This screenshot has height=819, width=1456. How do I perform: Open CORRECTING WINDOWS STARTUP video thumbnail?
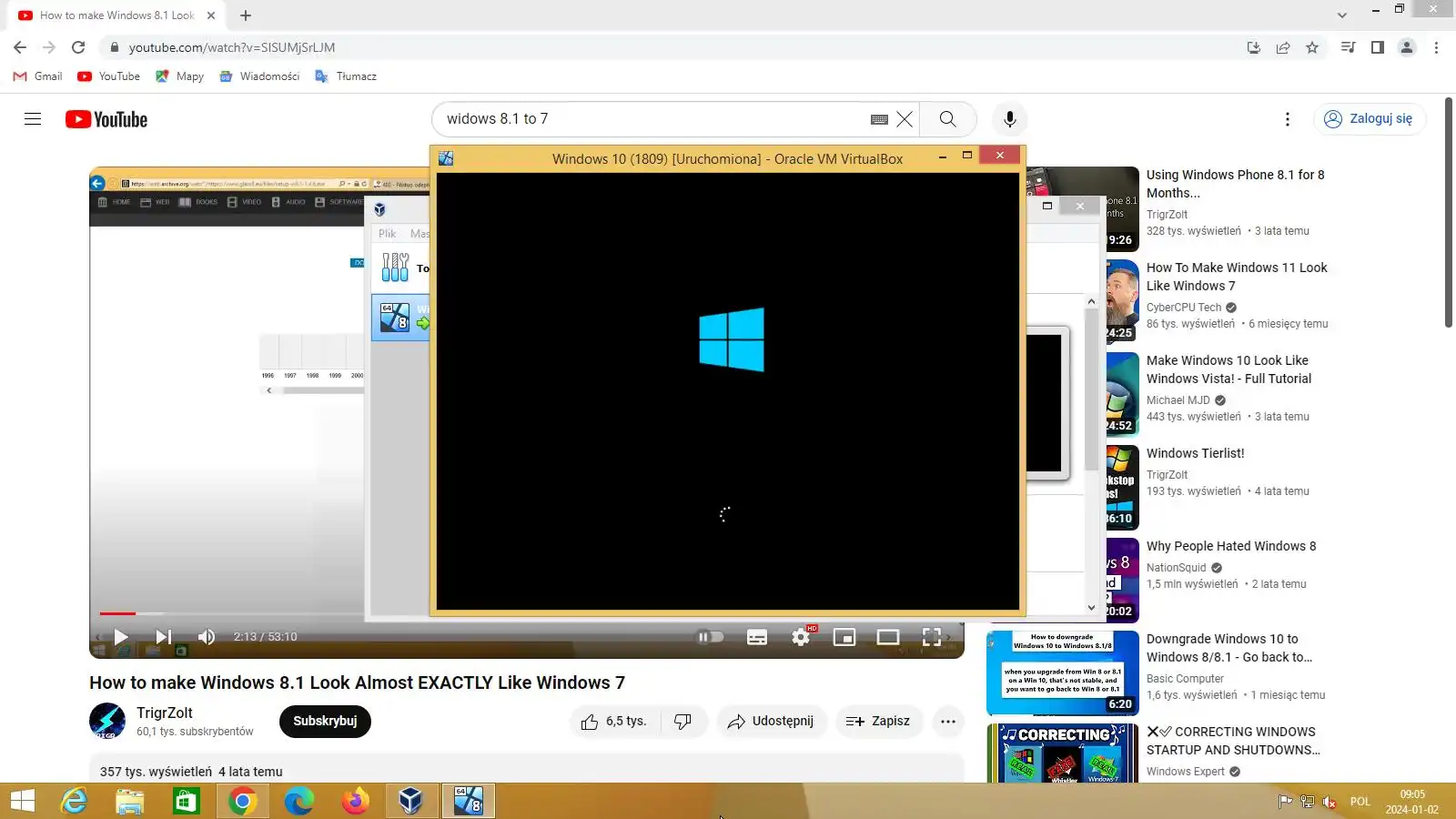(x=1063, y=753)
